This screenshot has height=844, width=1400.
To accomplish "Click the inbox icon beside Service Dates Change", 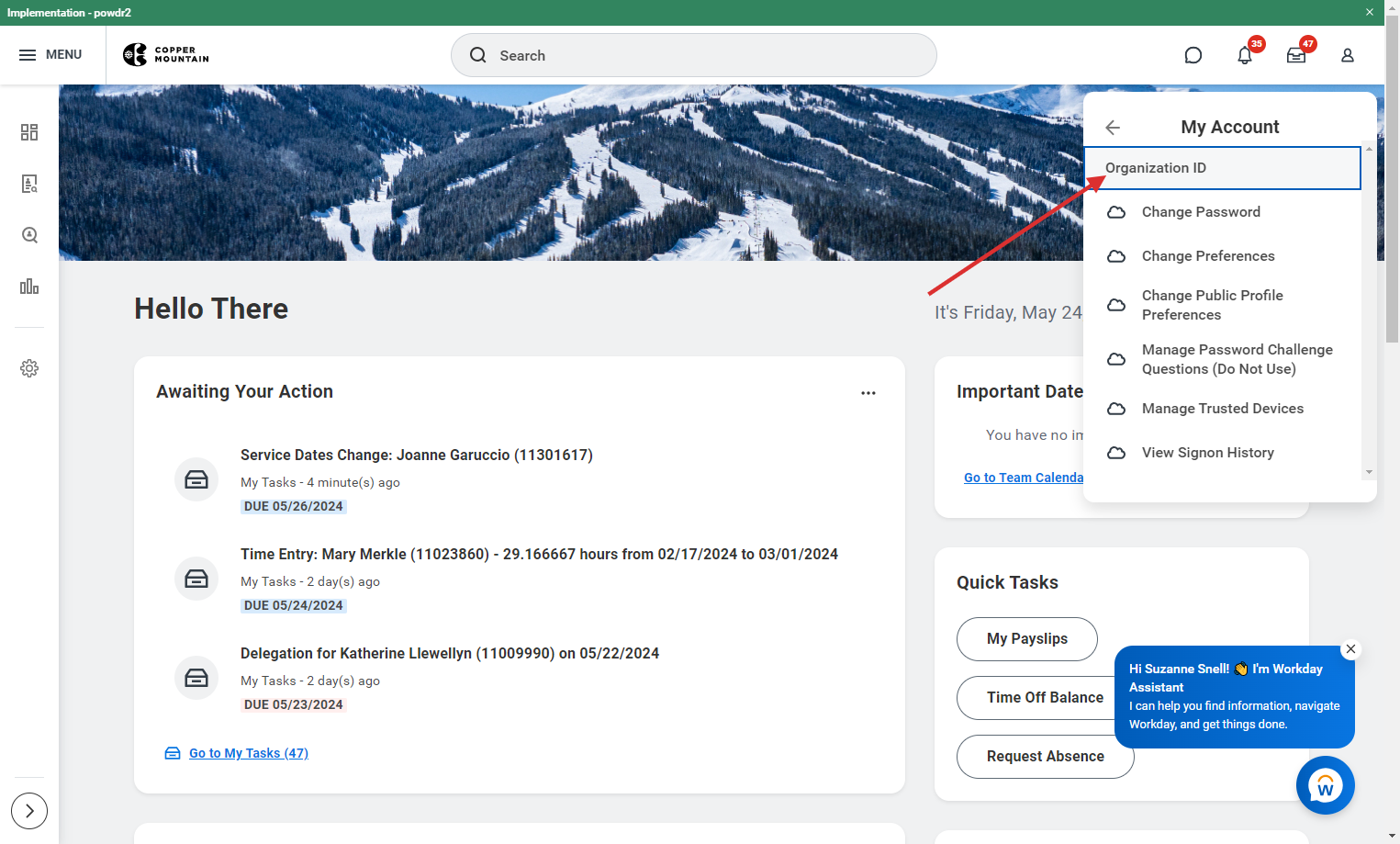I will tap(196, 479).
